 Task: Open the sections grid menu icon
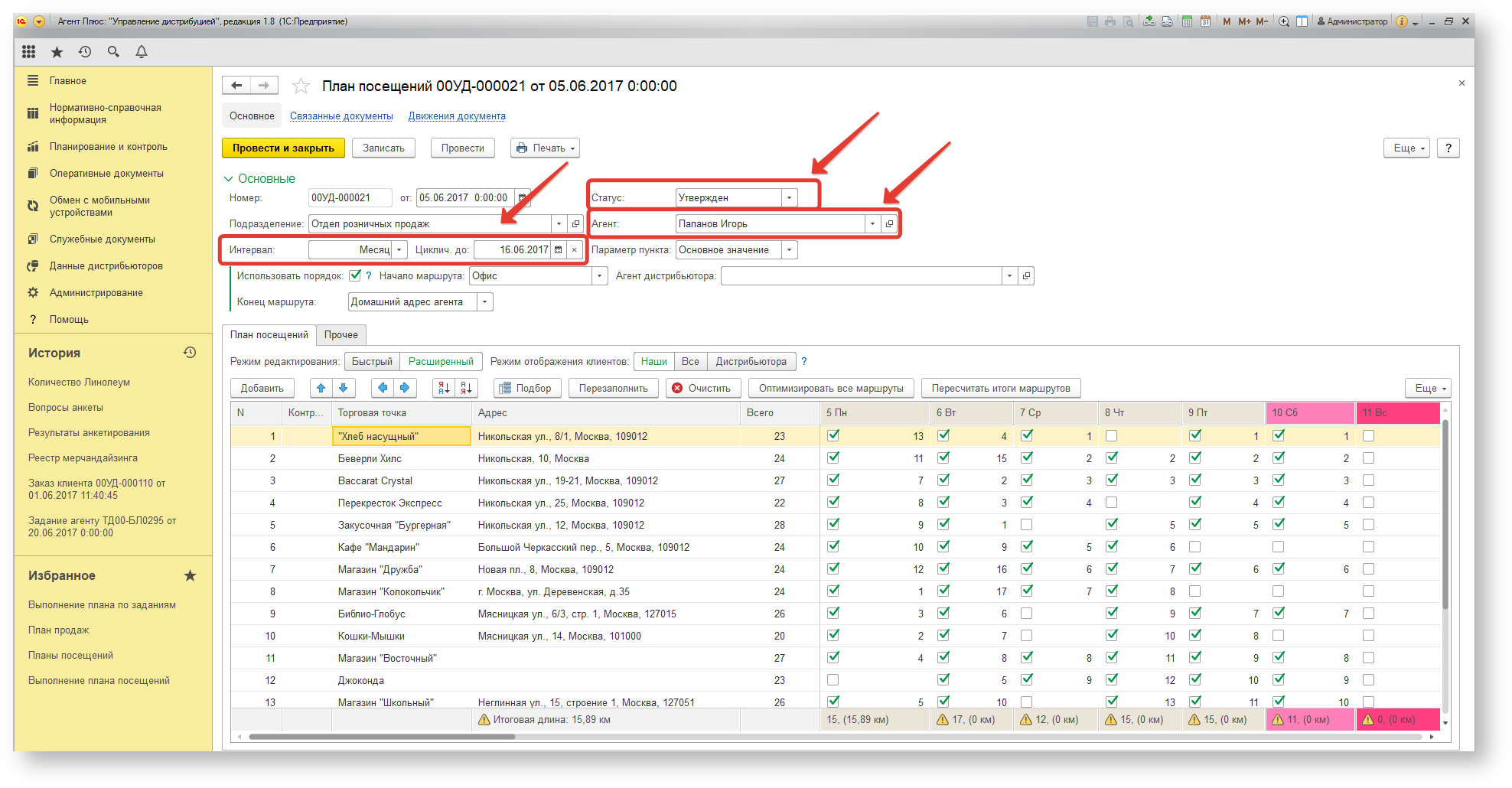(28, 51)
